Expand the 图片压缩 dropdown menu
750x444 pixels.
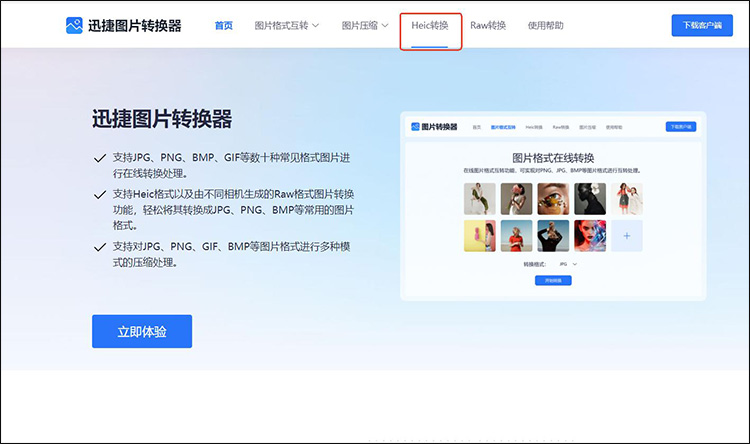coord(364,25)
